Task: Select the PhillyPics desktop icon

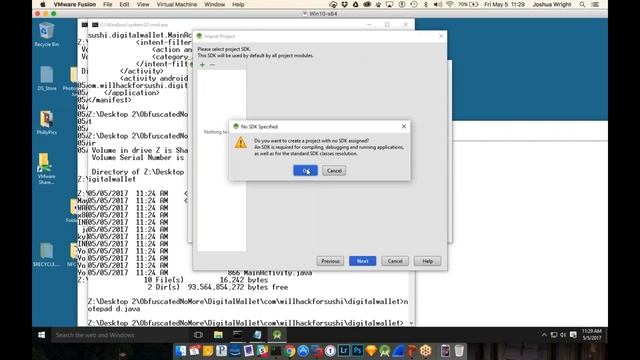Action: click(46, 122)
